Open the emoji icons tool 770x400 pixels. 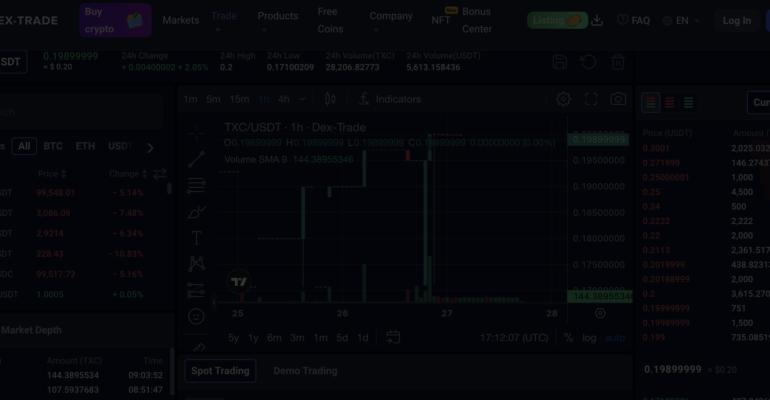196,316
